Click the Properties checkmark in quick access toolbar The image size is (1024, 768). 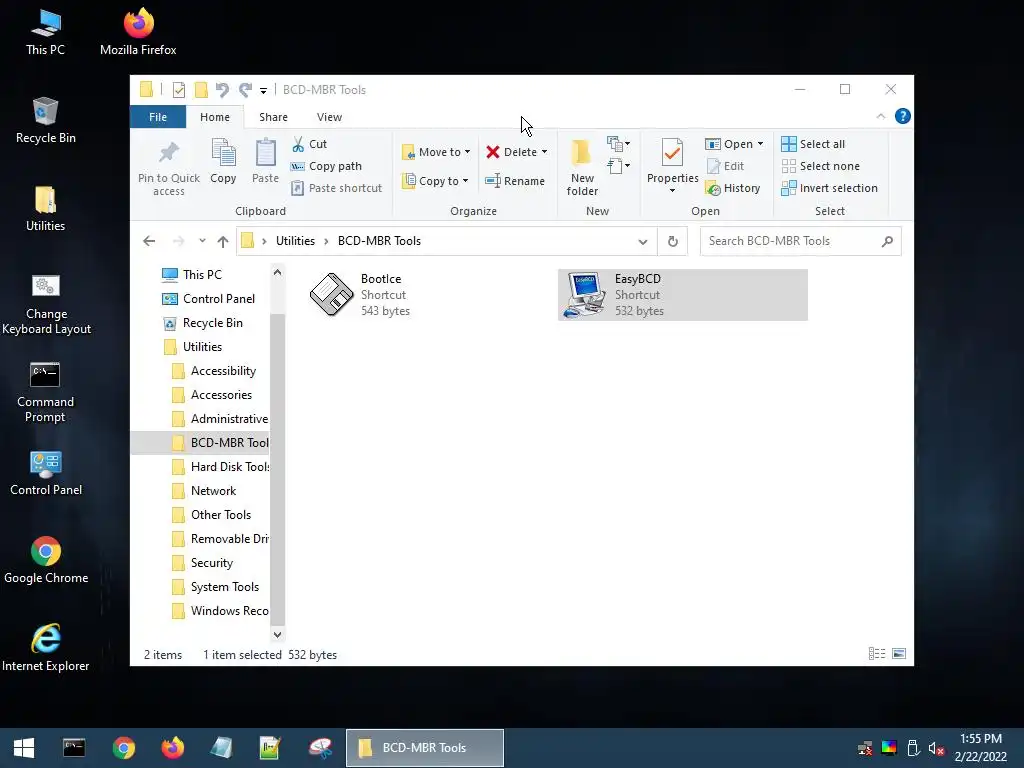[x=178, y=90]
